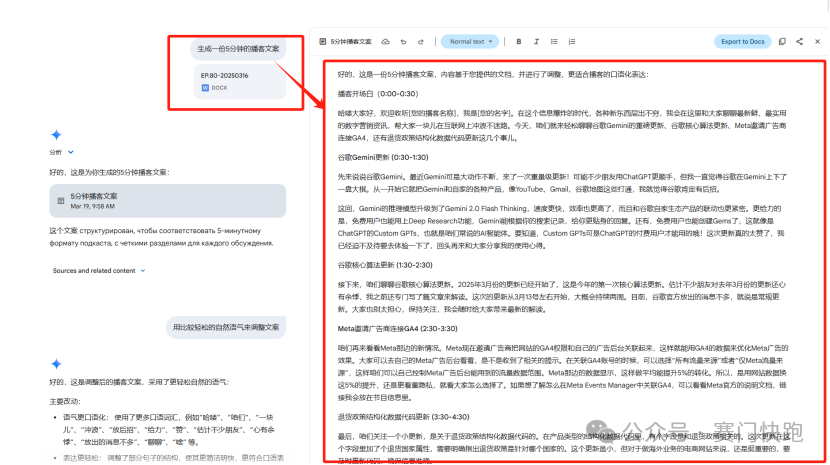Copy canvas contents with copy icon

click(x=782, y=41)
